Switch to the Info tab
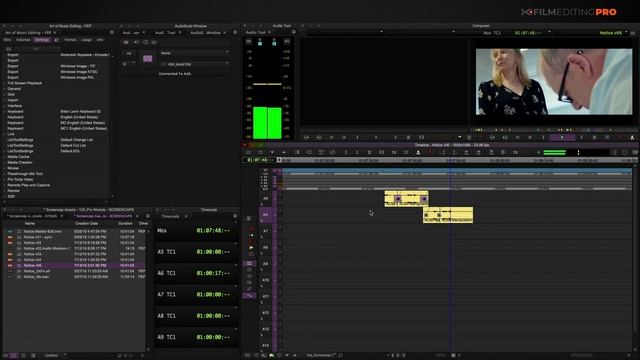Image resolution: width=640 pixels, height=360 pixels. pos(100,40)
